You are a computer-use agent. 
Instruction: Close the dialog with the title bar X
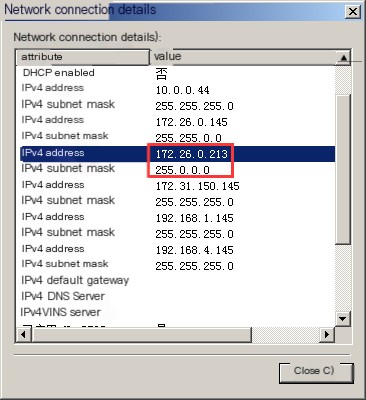click(352, 12)
